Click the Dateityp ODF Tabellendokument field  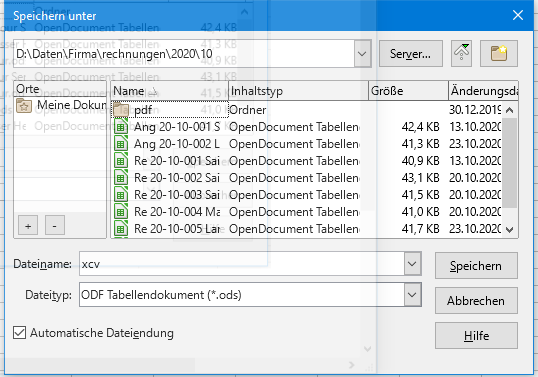242,295
